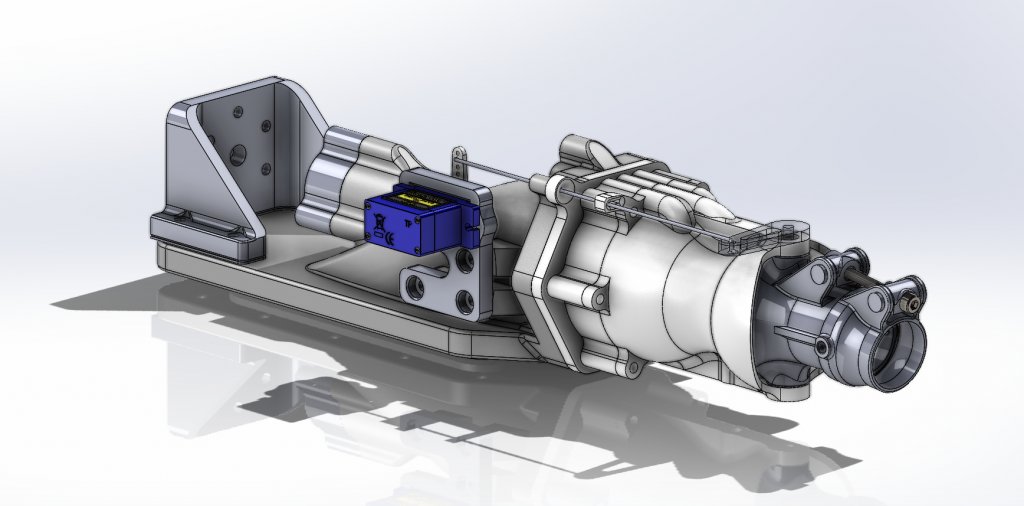Click the lower-right hole in servo mount plate

[466, 299]
